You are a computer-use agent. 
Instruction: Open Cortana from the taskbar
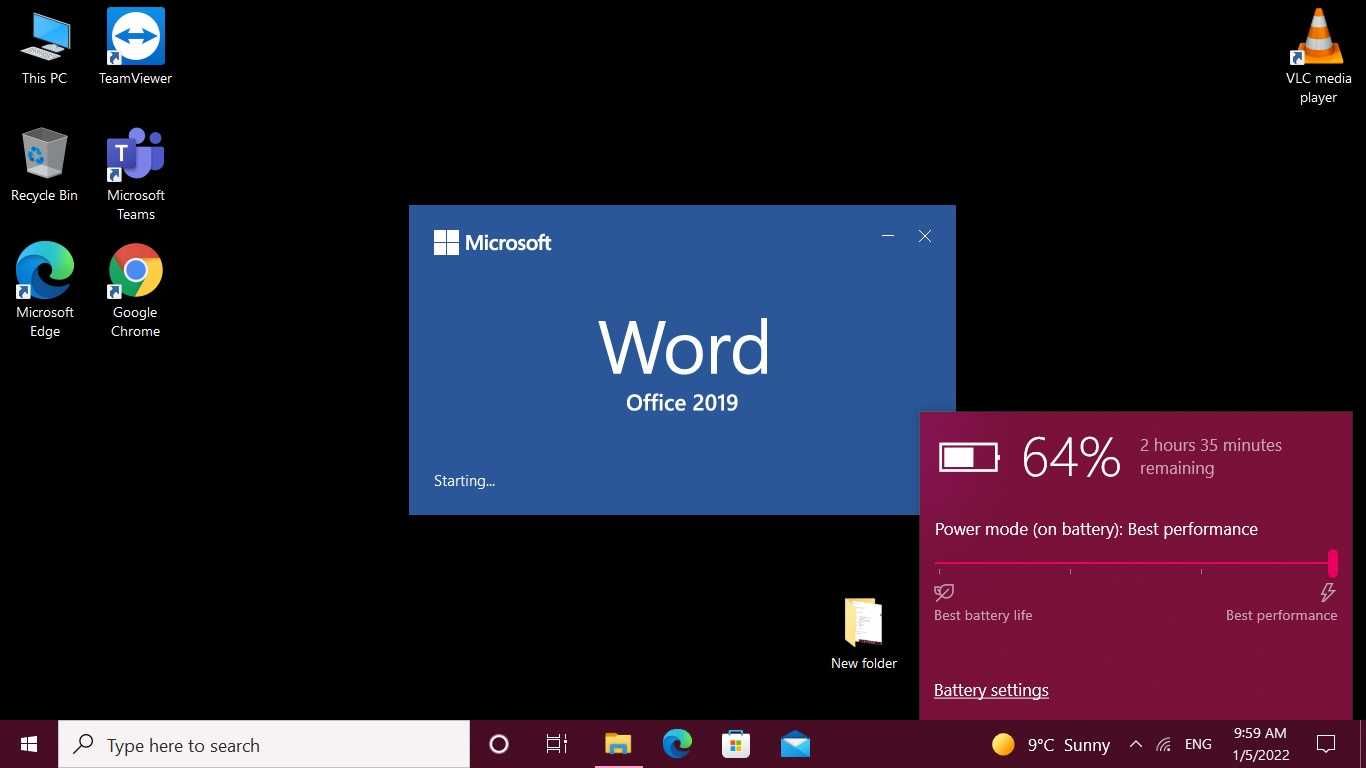(498, 744)
